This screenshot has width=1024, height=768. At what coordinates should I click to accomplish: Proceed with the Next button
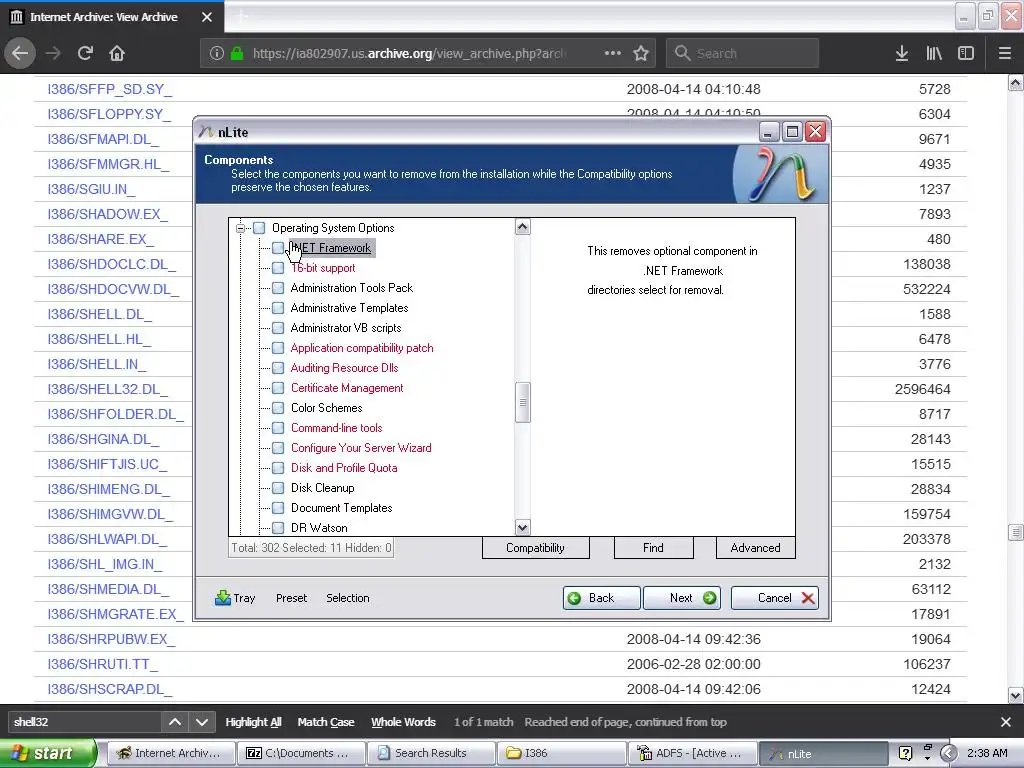[x=682, y=598]
